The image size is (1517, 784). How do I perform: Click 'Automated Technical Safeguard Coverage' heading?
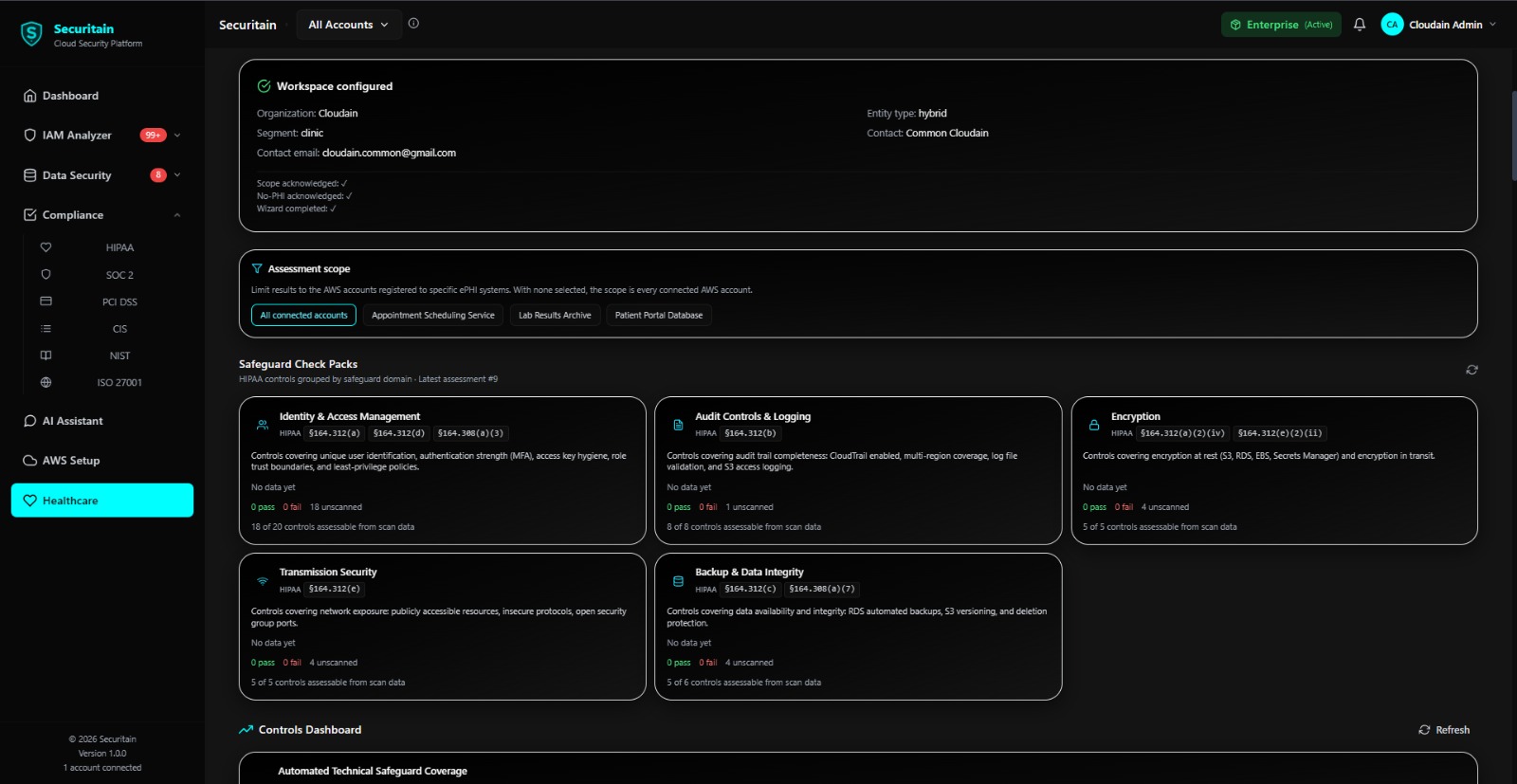click(373, 772)
